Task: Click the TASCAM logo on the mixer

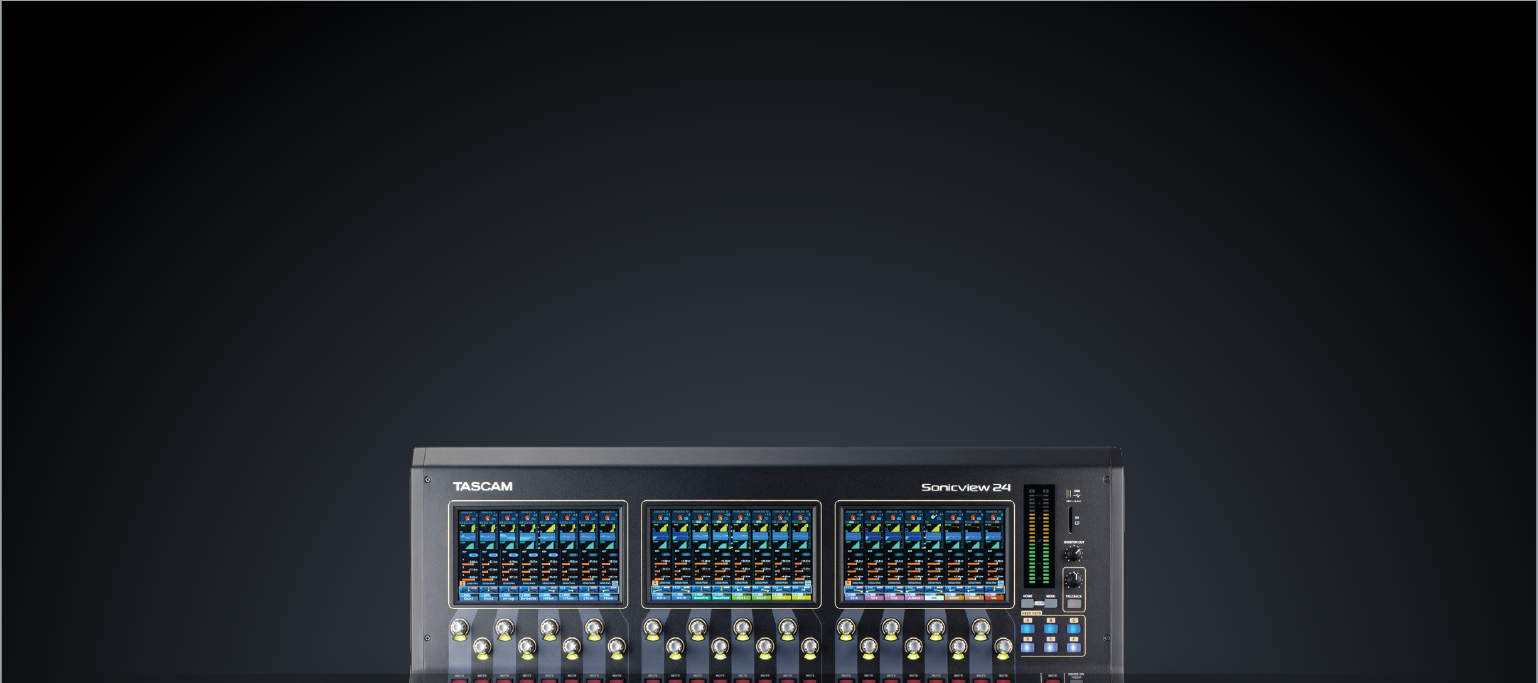Action: point(482,487)
